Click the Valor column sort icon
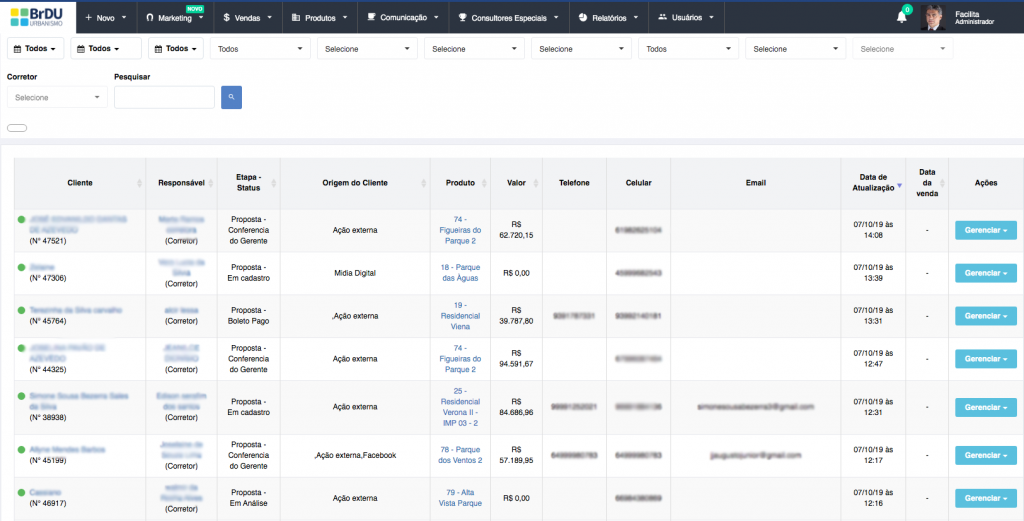 point(535,183)
